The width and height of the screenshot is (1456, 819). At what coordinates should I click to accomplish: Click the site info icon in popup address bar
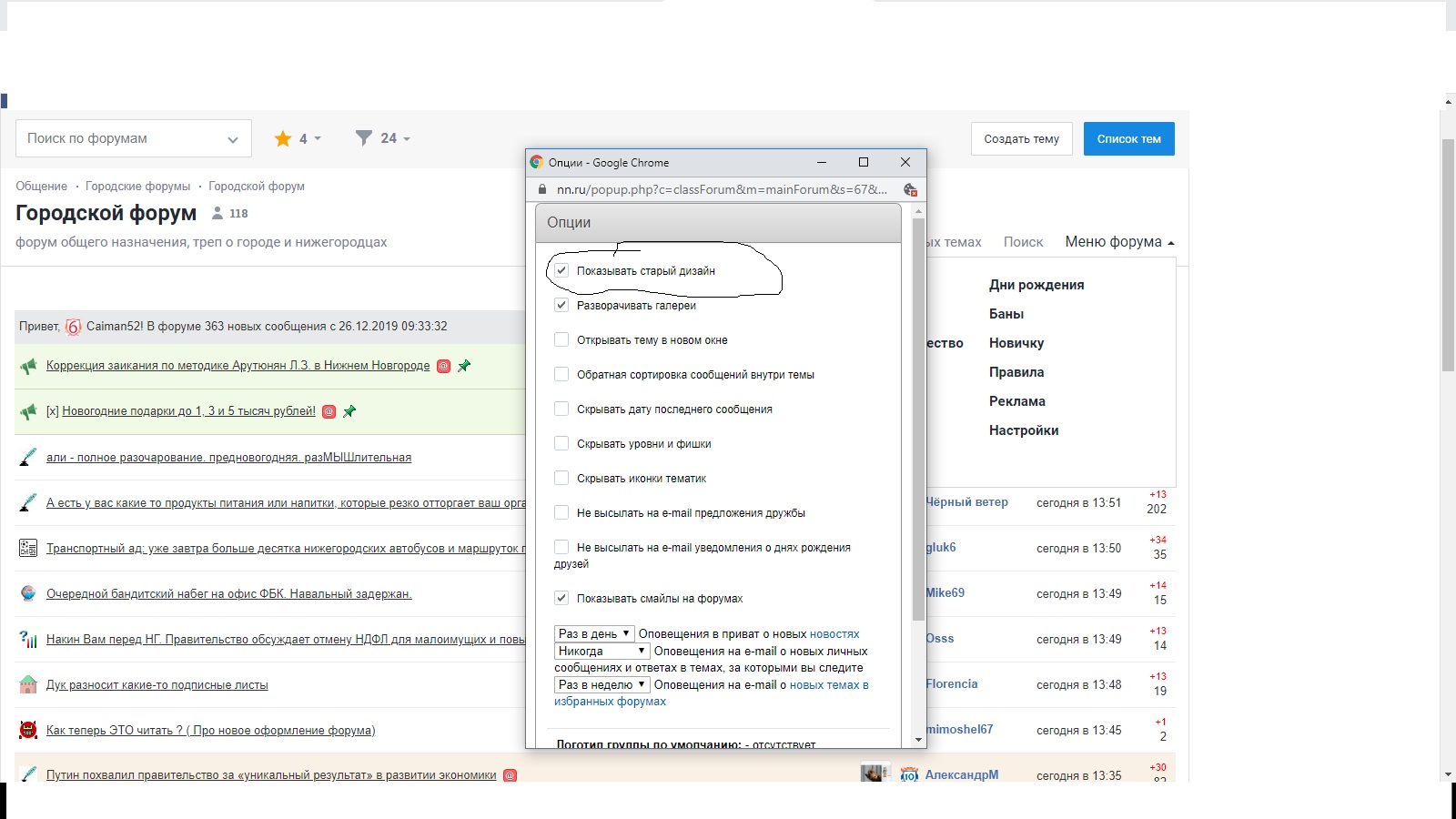(542, 189)
